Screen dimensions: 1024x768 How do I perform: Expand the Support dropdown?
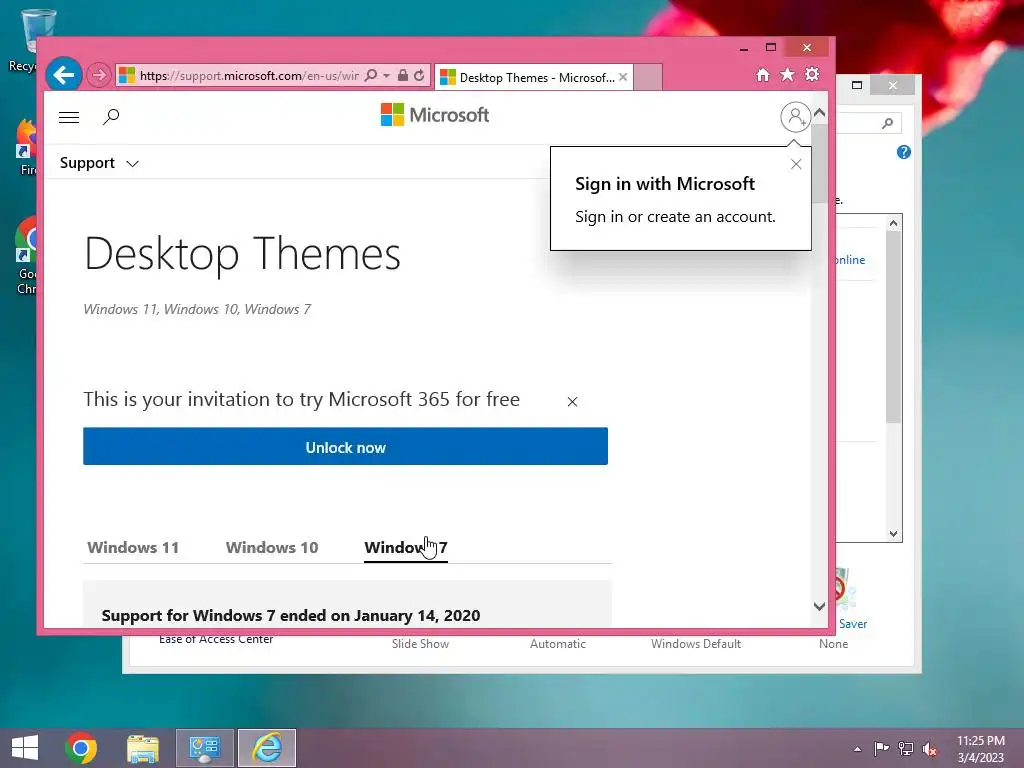pyautogui.click(x=99, y=163)
